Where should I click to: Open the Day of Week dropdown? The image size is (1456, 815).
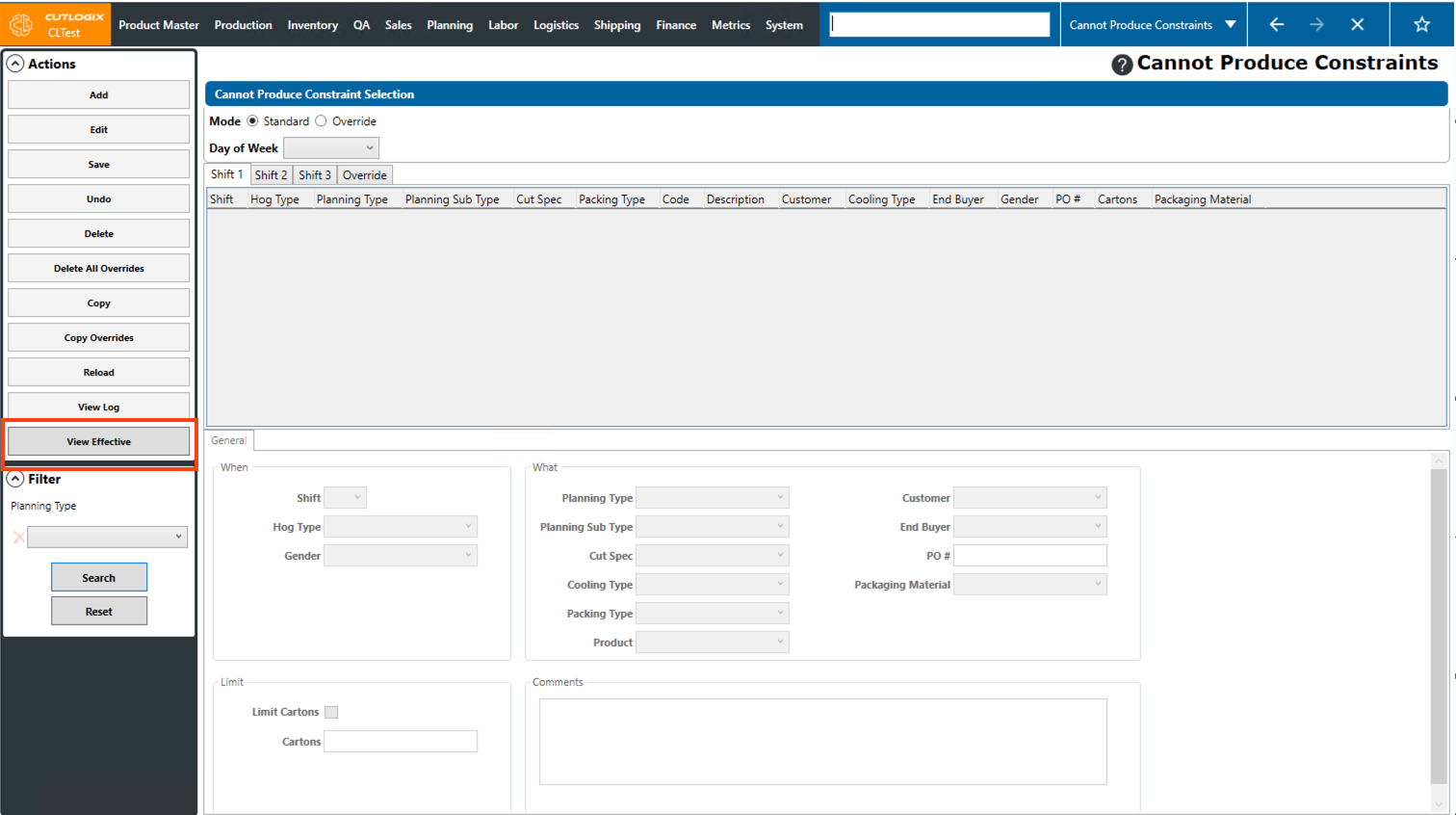tap(331, 148)
